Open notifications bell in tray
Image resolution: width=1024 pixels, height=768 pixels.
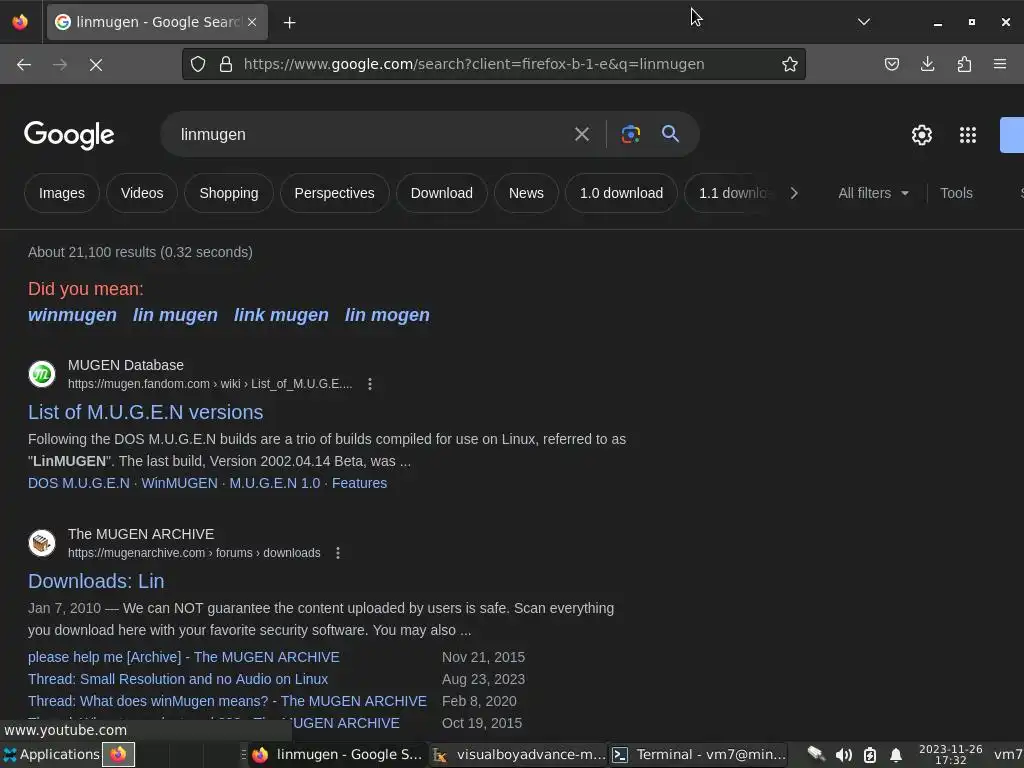tap(896, 755)
